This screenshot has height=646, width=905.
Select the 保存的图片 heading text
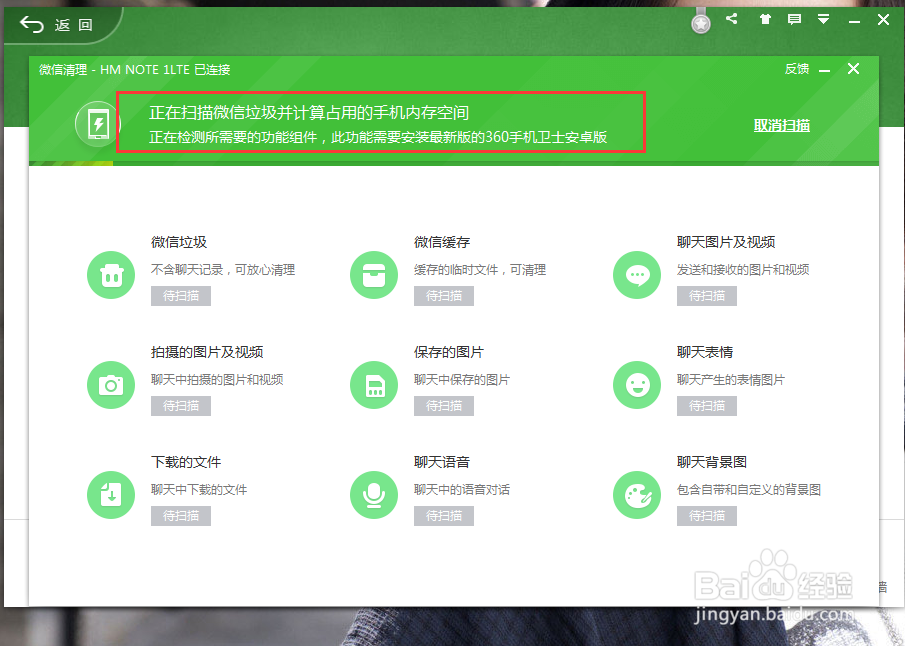[449, 352]
